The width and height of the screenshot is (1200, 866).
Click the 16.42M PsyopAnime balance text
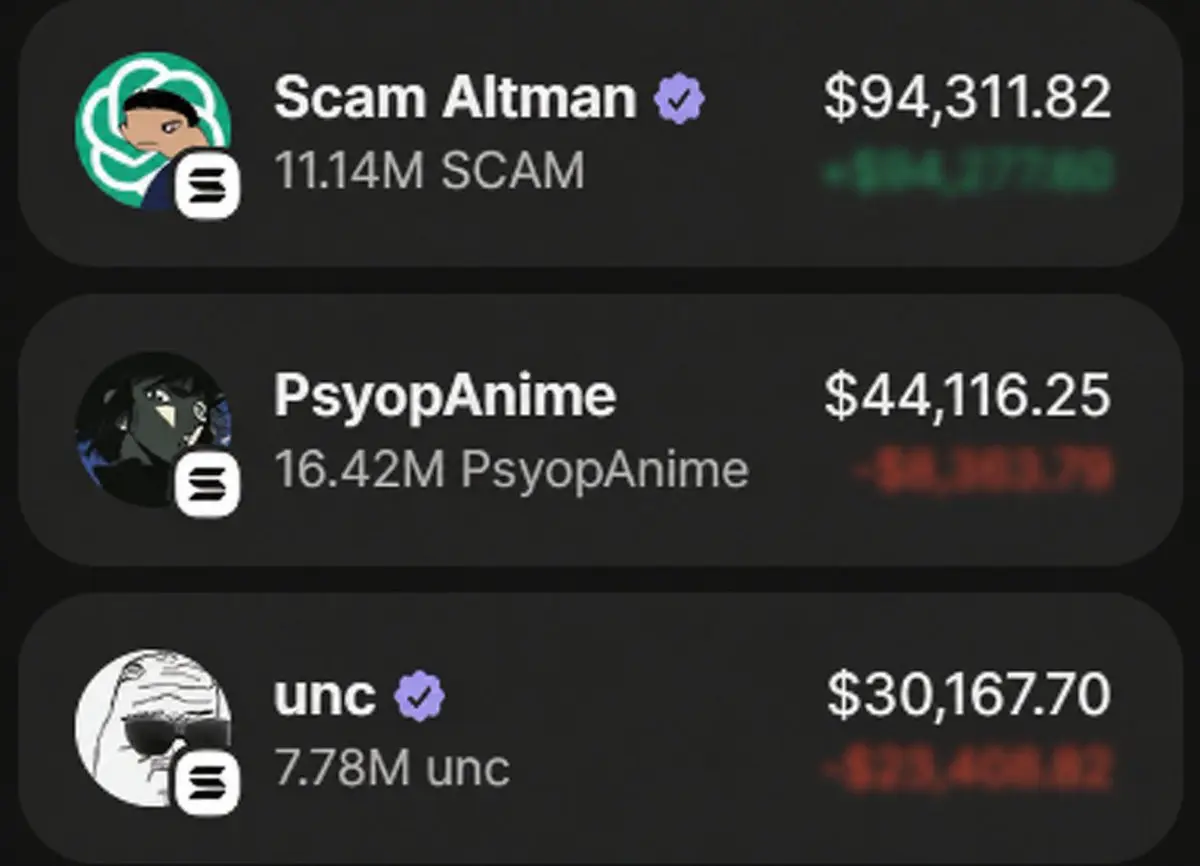point(511,470)
